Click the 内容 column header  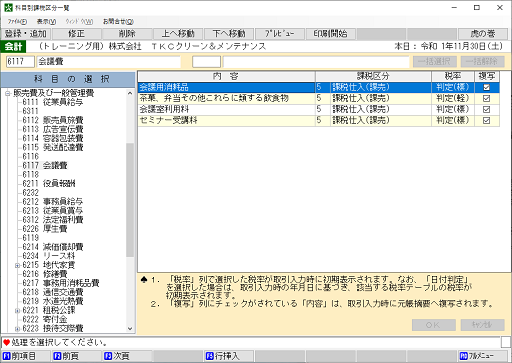pyautogui.click(x=226, y=76)
